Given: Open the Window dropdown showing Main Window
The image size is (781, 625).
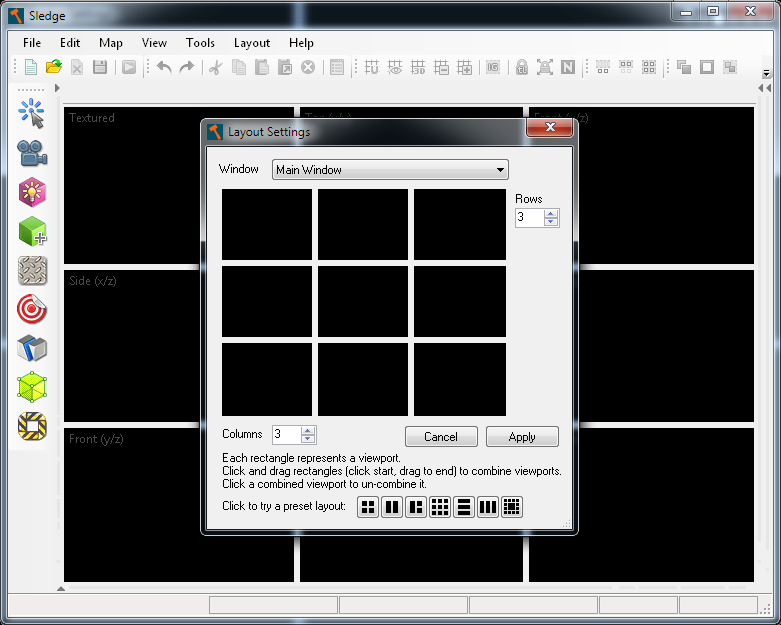Looking at the screenshot, I should click(x=390, y=170).
